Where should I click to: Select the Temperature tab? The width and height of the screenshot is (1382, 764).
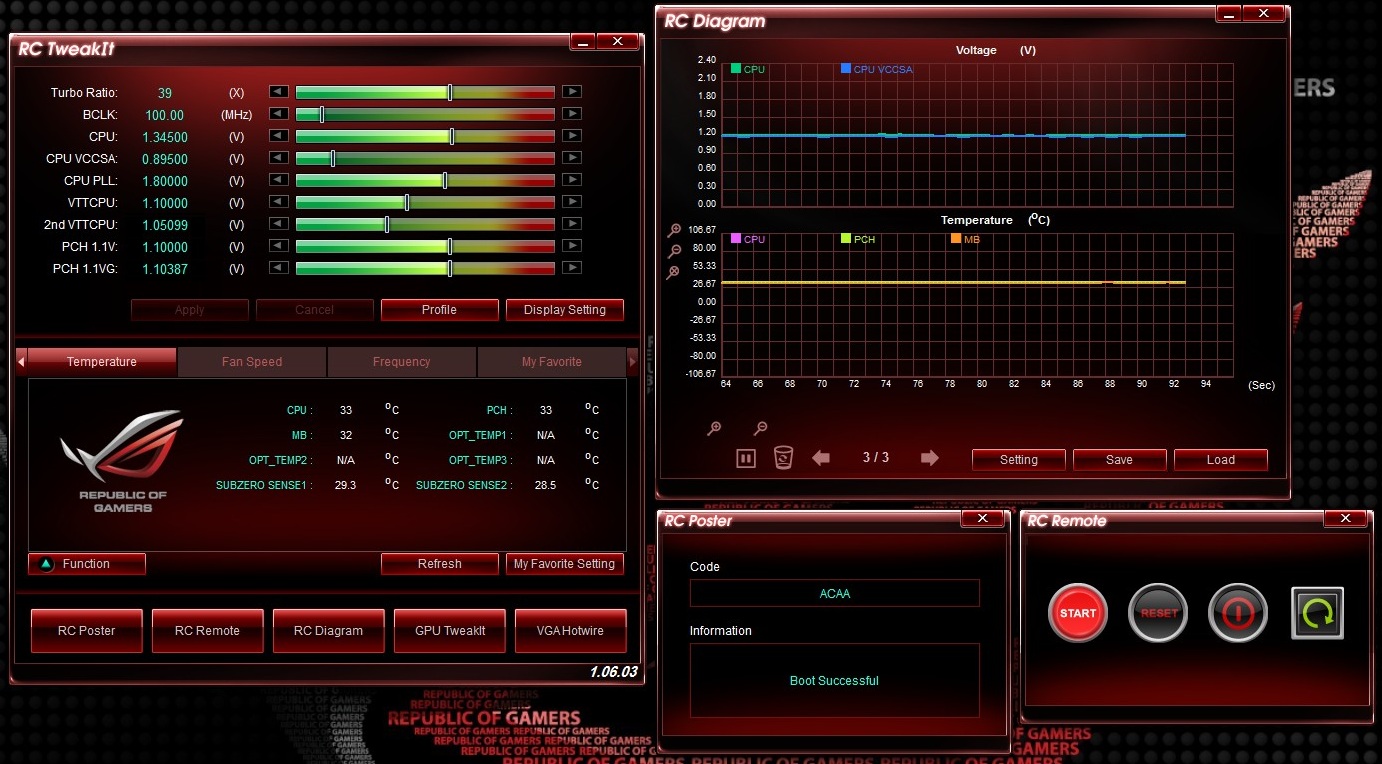[x=102, y=362]
